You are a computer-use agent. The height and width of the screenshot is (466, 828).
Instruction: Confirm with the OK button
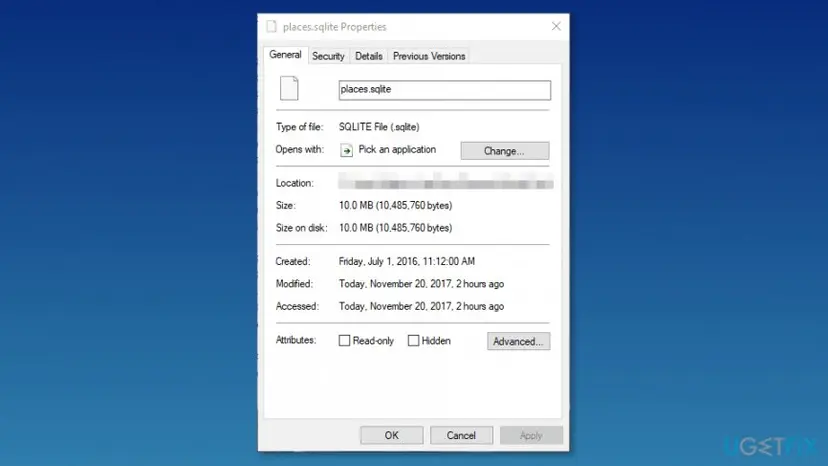tap(391, 435)
